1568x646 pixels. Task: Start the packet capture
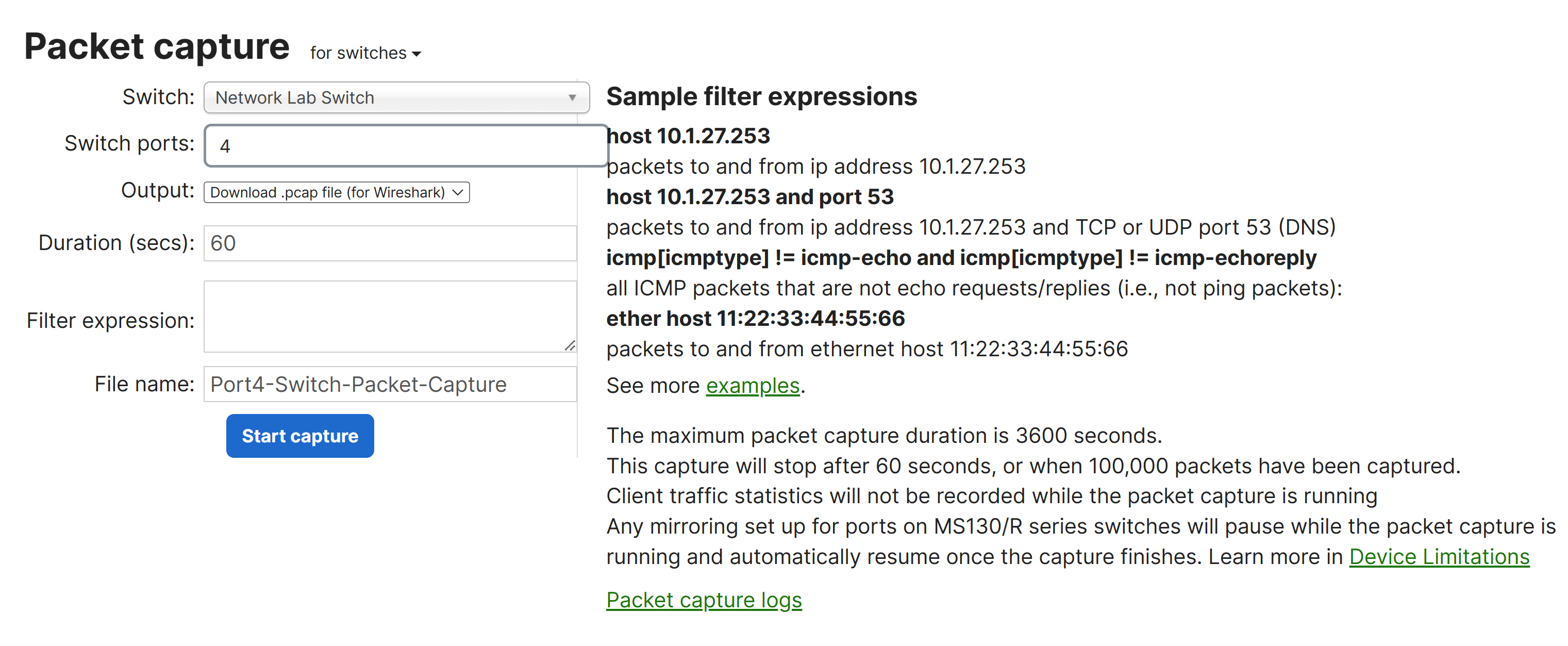tap(300, 436)
